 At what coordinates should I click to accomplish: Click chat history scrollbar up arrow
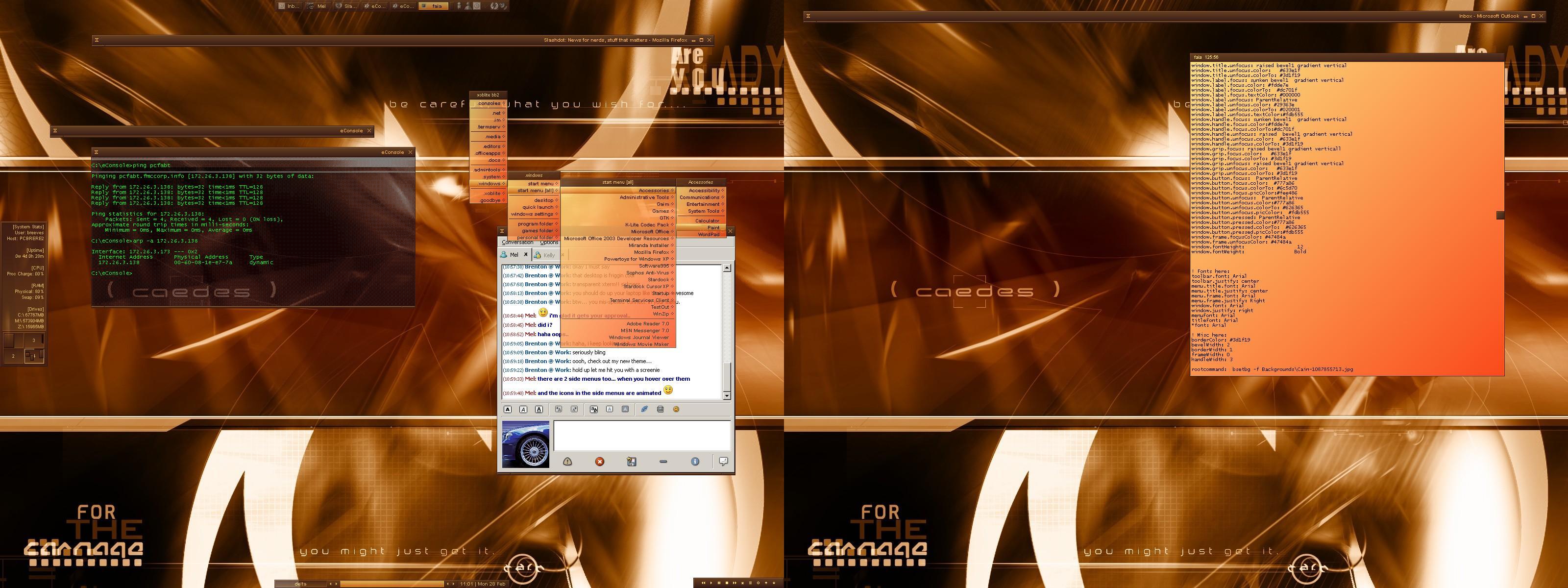tap(727, 268)
